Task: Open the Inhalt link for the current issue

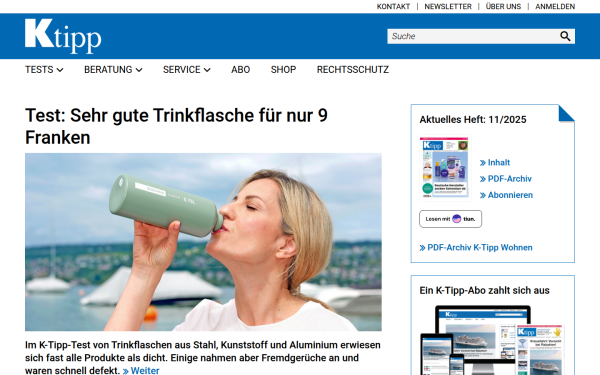Action: pyautogui.click(x=495, y=163)
